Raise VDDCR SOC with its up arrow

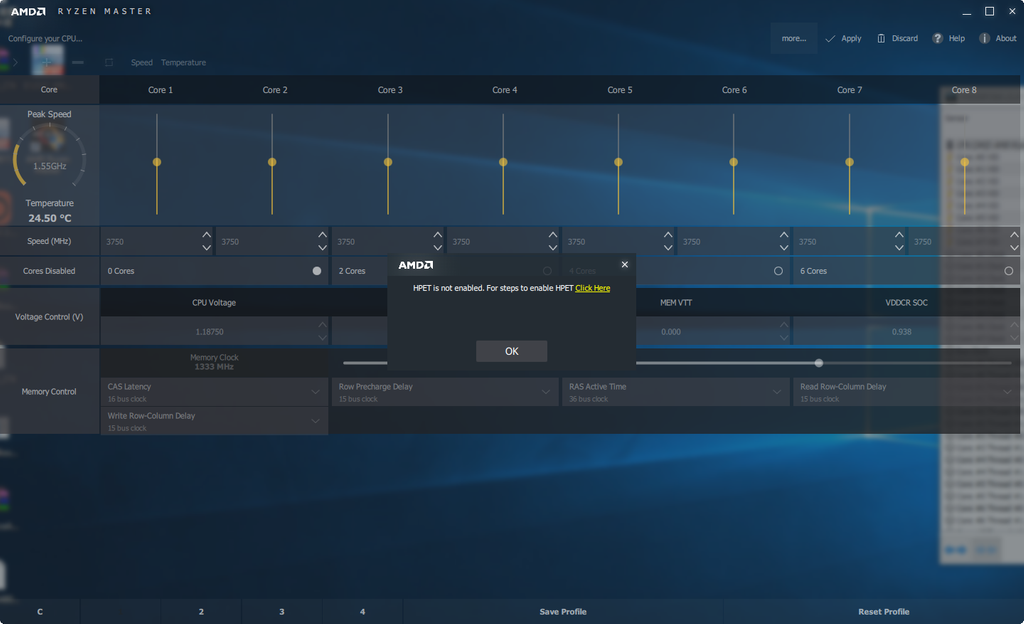(1014, 324)
